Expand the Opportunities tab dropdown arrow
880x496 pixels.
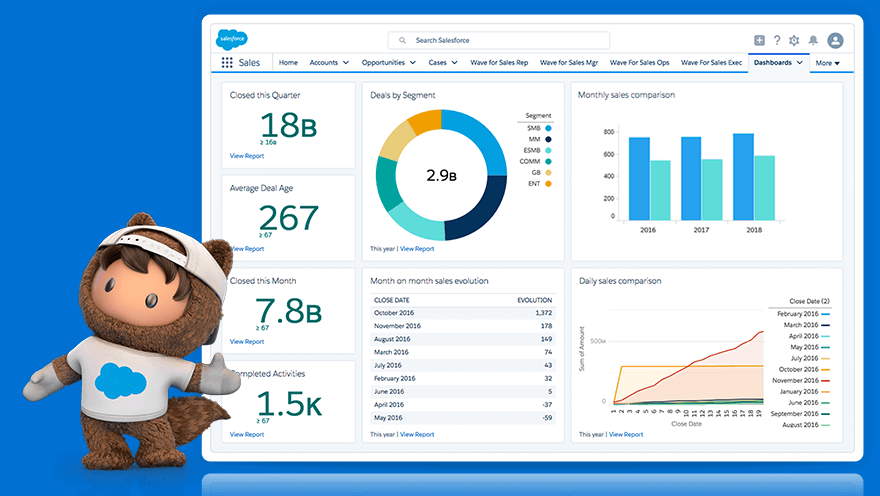pyautogui.click(x=412, y=63)
